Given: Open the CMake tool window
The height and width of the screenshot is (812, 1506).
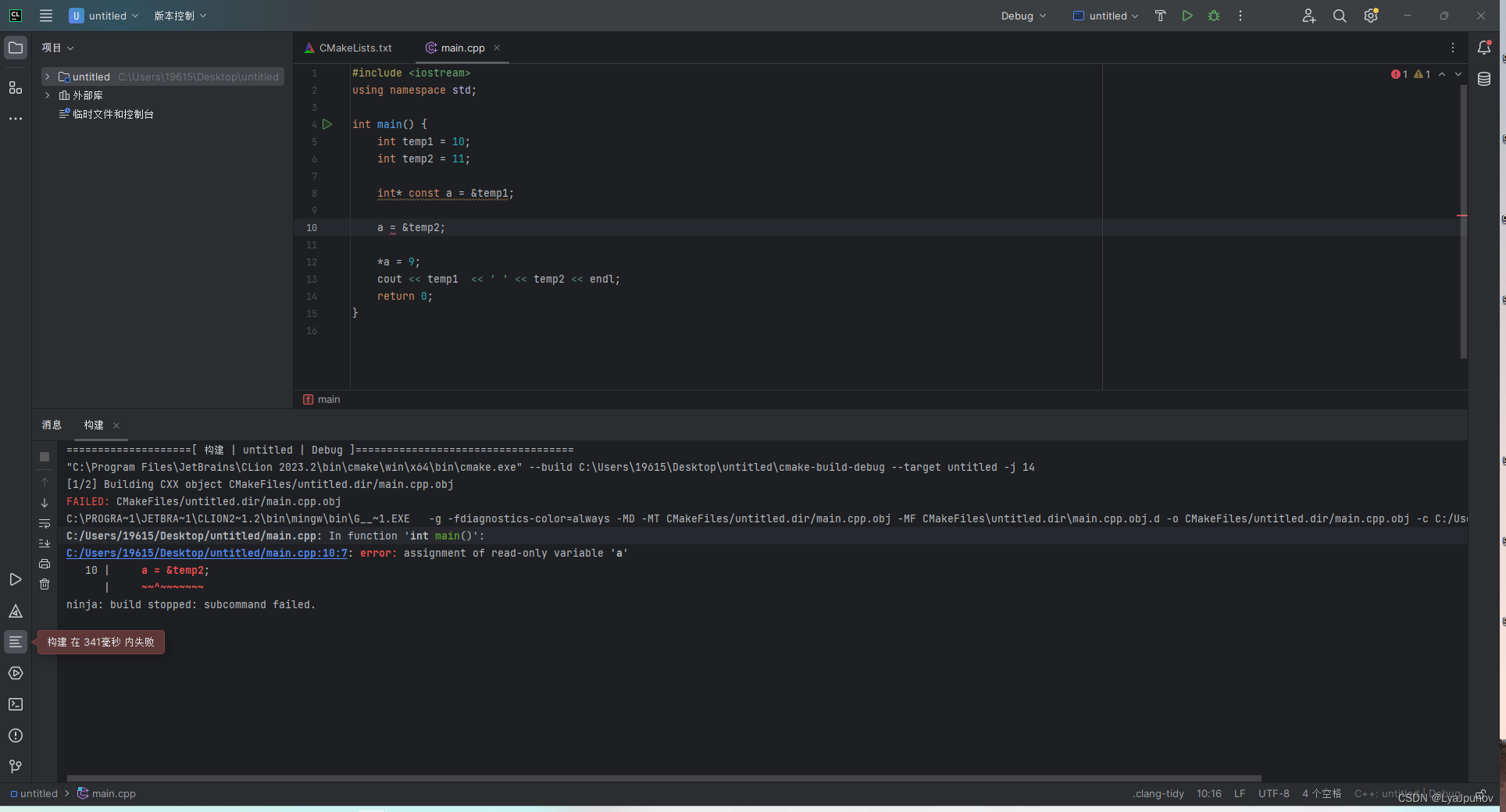Looking at the screenshot, I should 16,611.
